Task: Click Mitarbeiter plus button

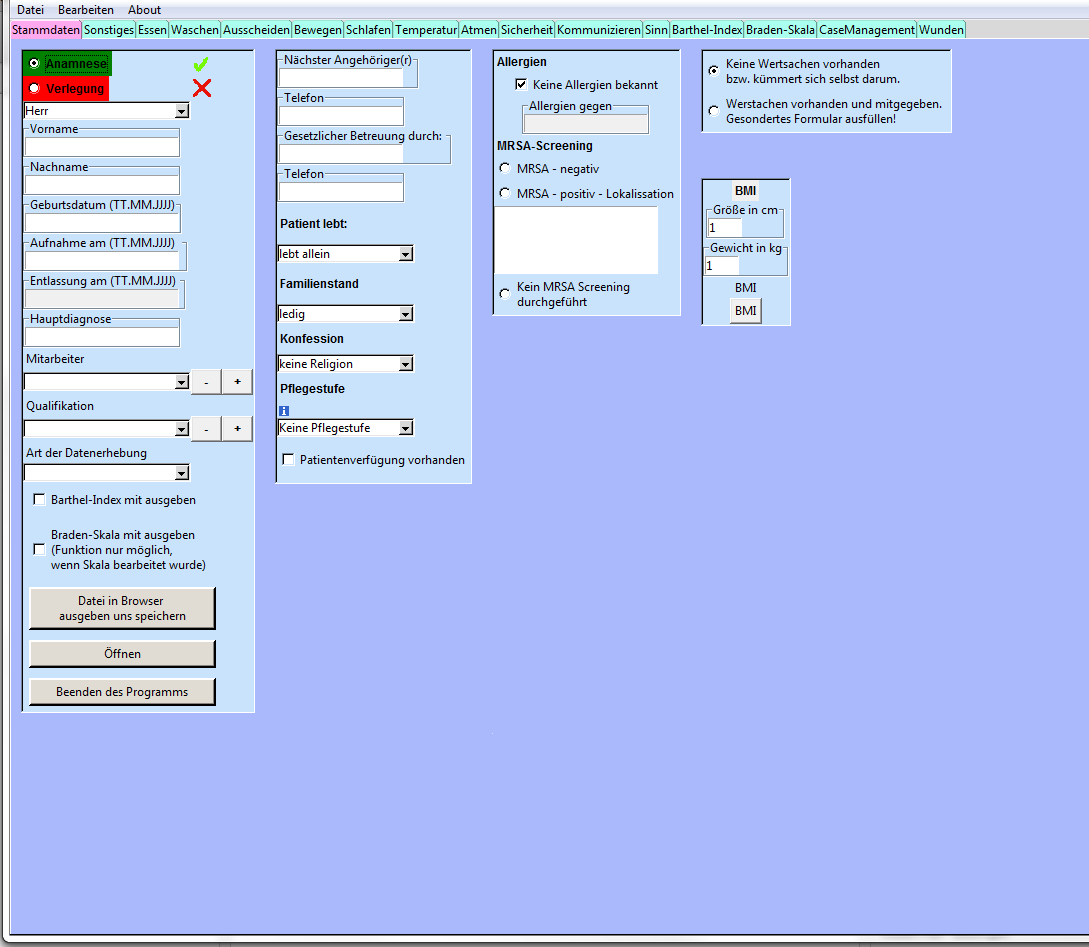Action: [238, 382]
